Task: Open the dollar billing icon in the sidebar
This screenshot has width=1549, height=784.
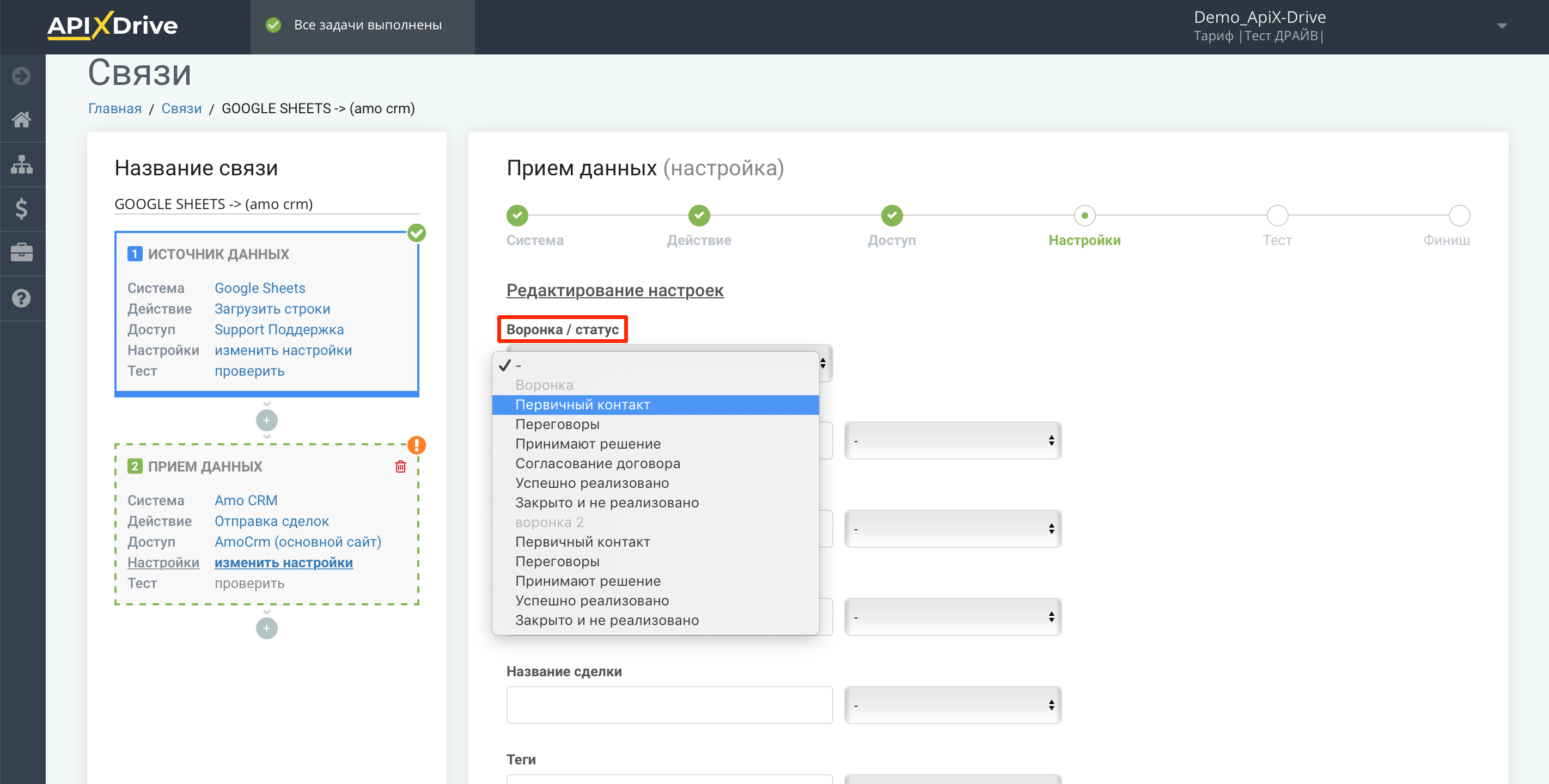Action: click(22, 209)
